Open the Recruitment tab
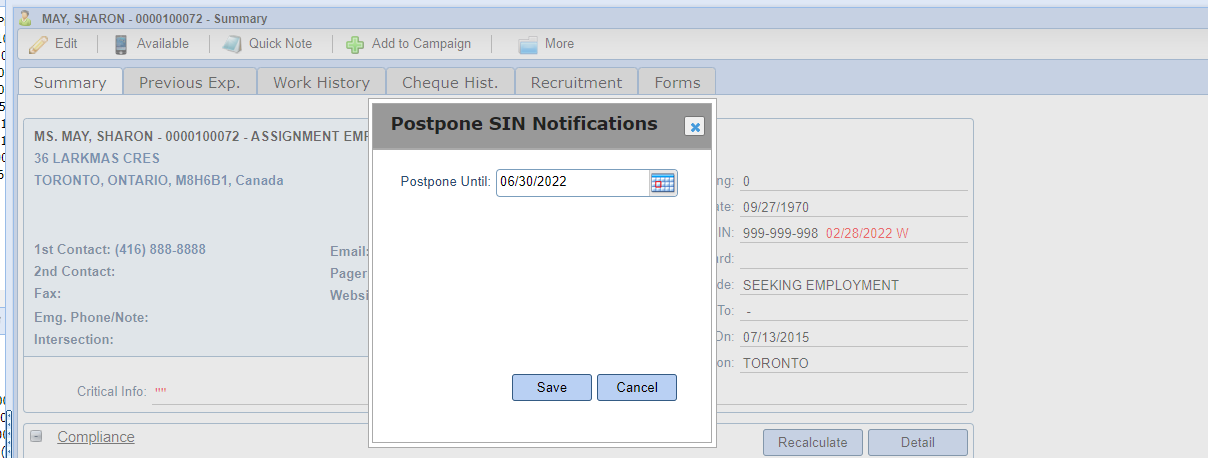 [x=577, y=82]
